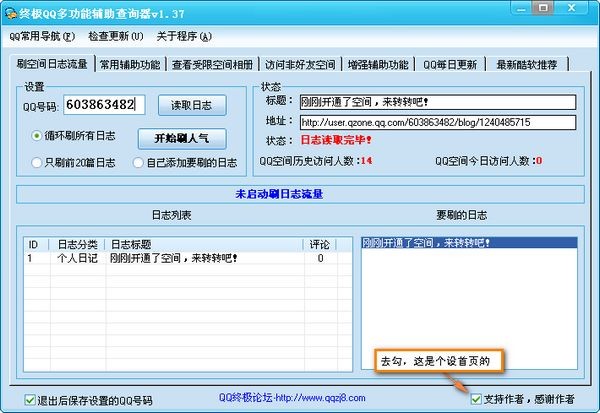Toggle the 退出后保存设置的QQ号码 checkbox
Image resolution: width=600 pixels, height=413 pixels.
(30, 400)
